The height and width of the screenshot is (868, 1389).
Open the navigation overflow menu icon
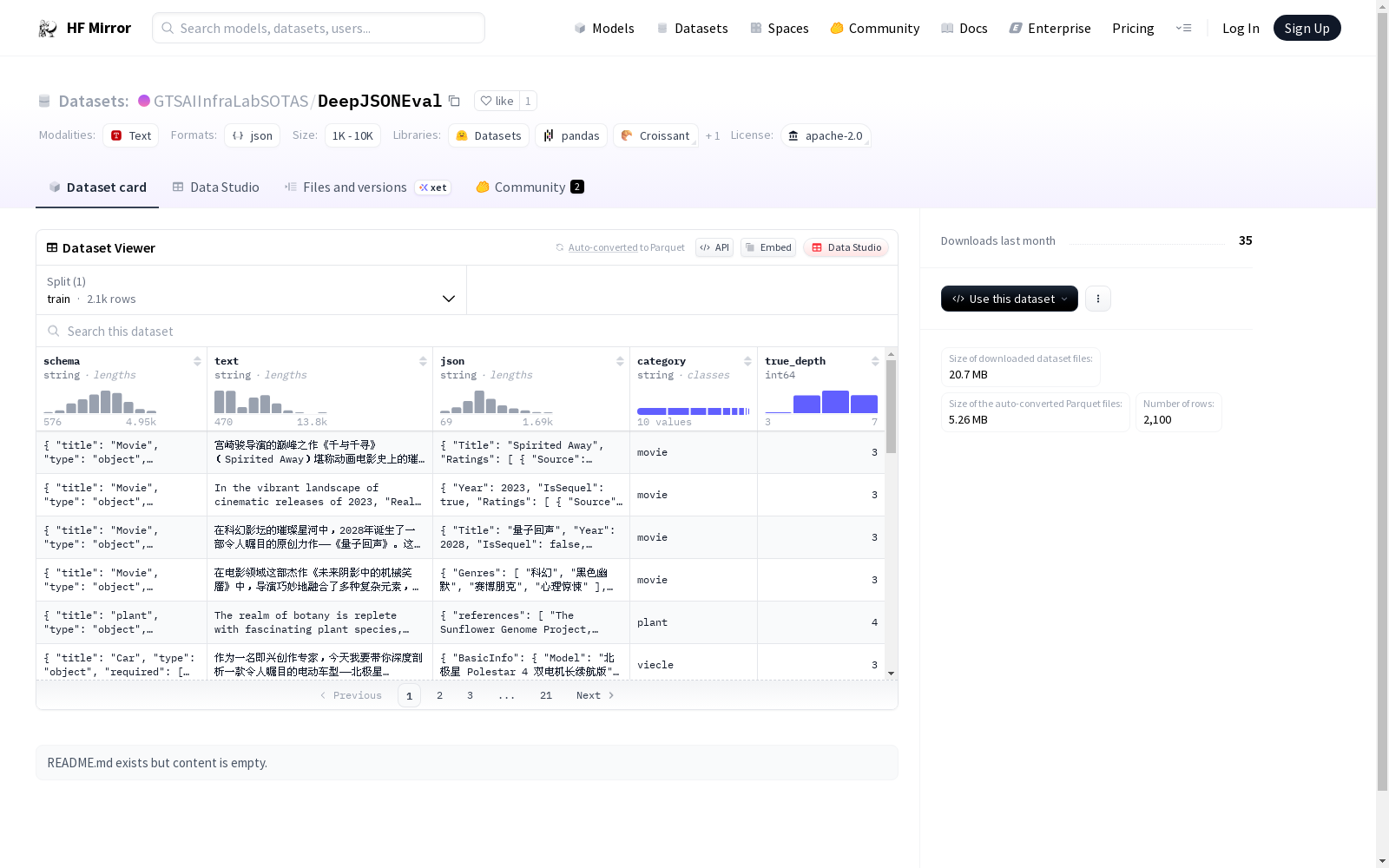pyautogui.click(x=1183, y=29)
